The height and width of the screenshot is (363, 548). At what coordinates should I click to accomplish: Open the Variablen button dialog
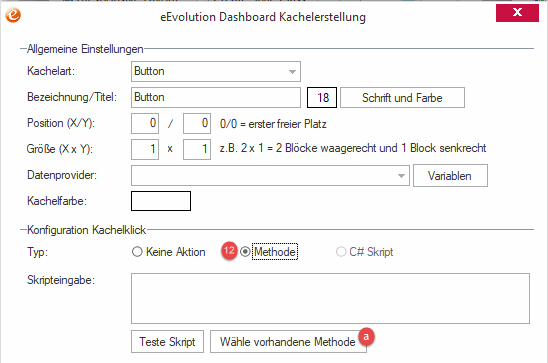click(x=450, y=176)
